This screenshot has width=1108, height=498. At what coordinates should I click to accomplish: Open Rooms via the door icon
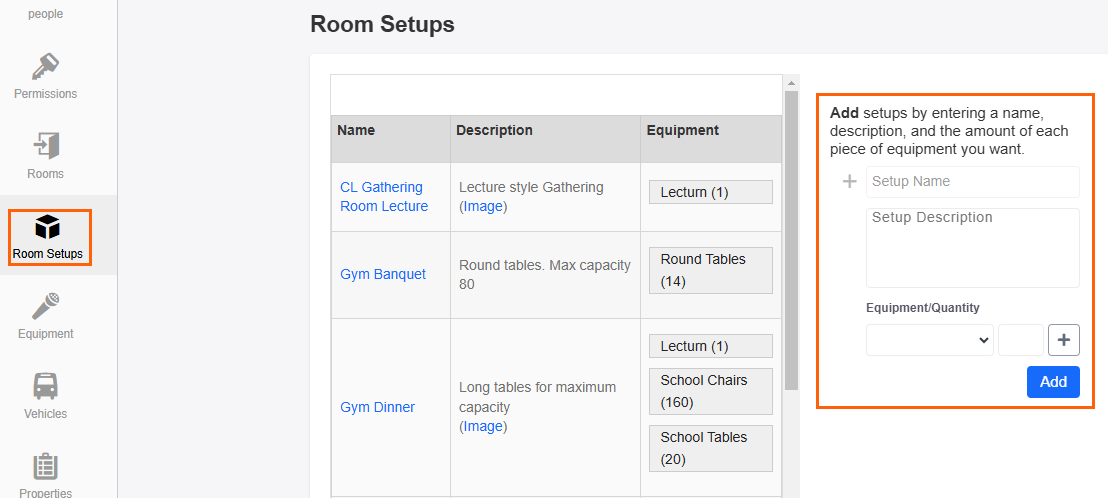tap(46, 146)
